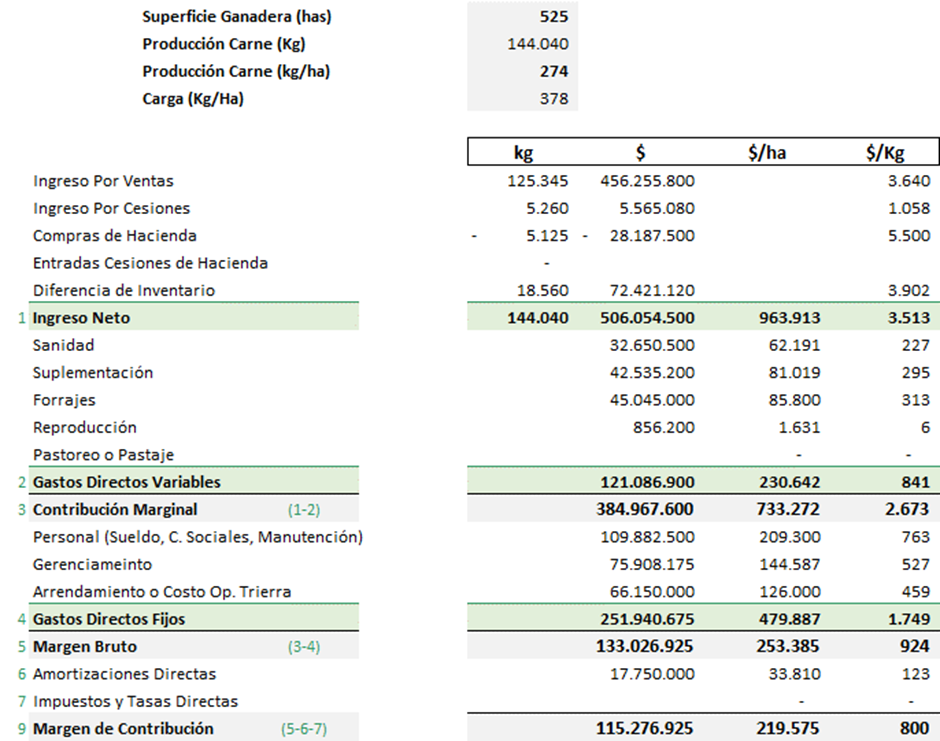
Task: Select the Margen de Contribución amount 115.276.925
Action: tap(646, 729)
